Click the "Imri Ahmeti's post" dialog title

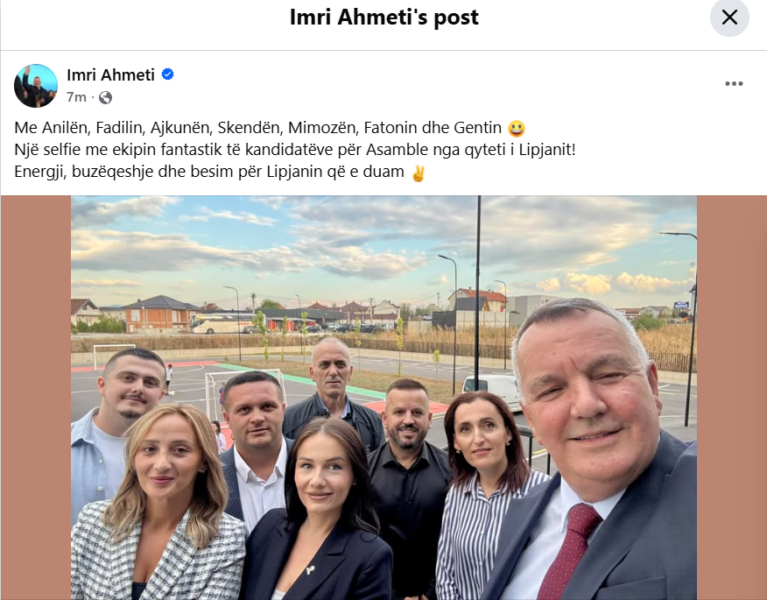[x=384, y=17]
